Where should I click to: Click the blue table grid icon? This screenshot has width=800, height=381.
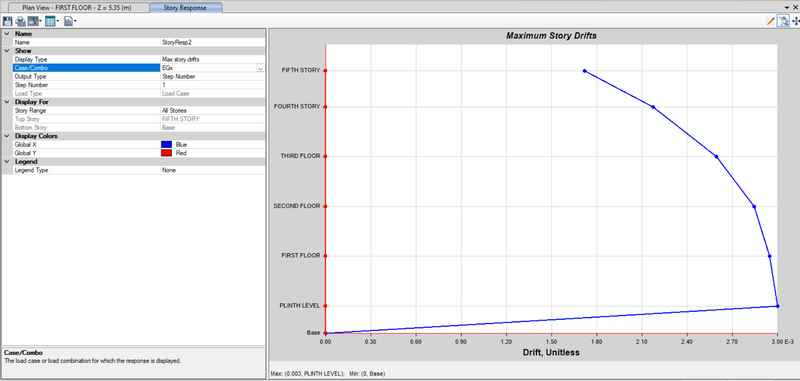[x=50, y=21]
